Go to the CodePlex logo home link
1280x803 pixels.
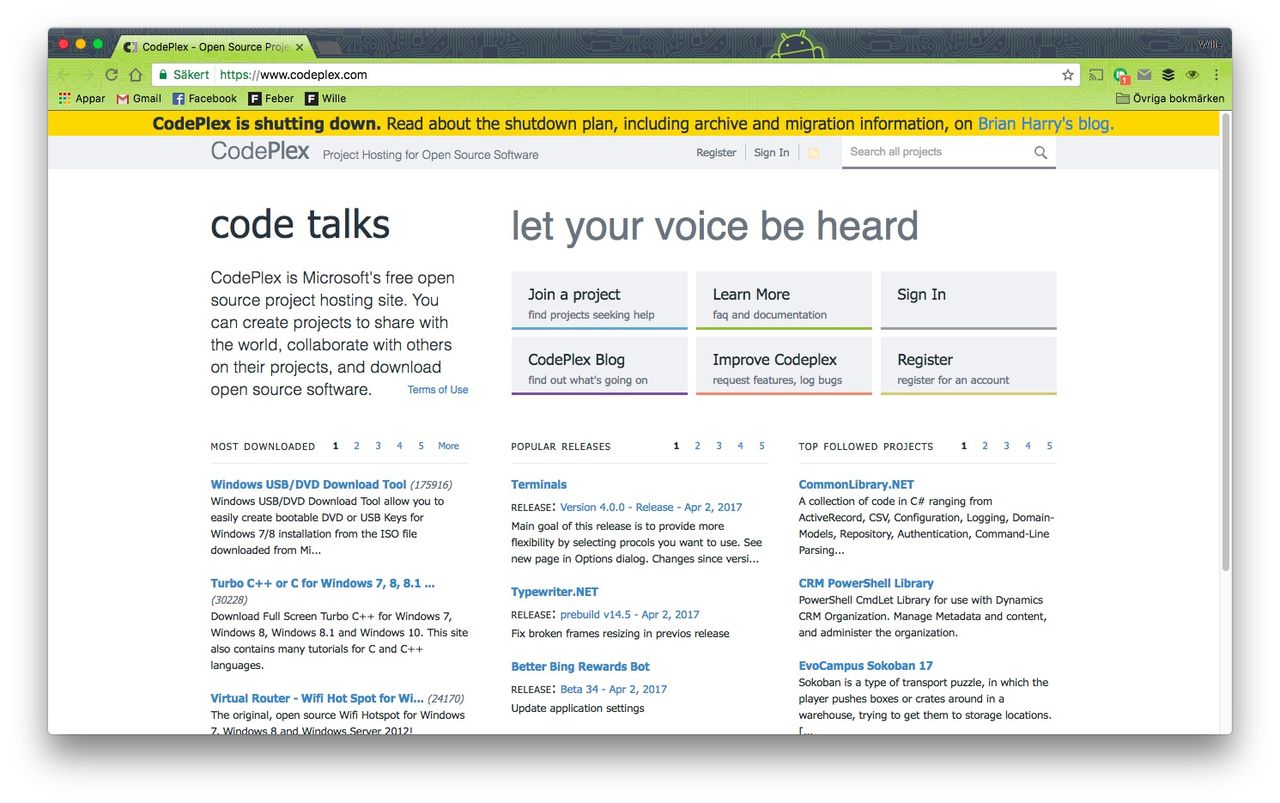point(260,151)
